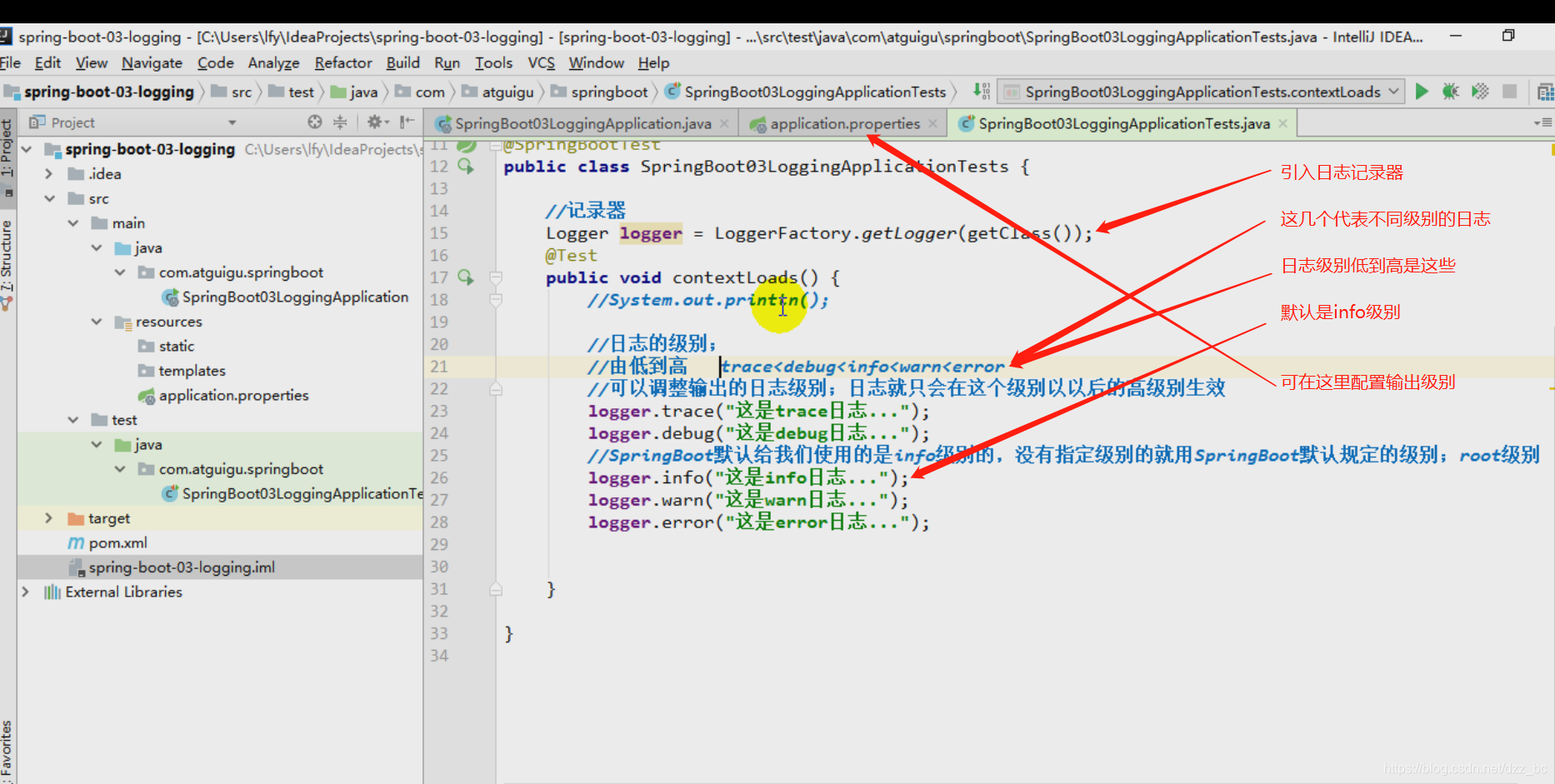Screen dimensions: 1555x784
Task: Run the contextLoads configuration with green play icon
Action: (1422, 92)
